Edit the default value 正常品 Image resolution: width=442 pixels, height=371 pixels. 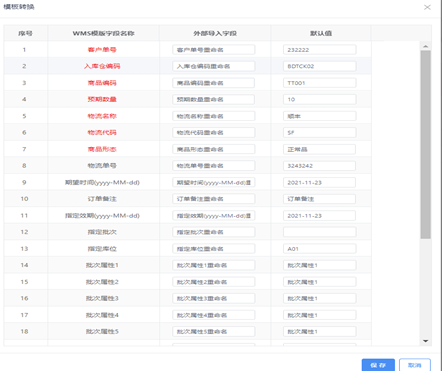pyautogui.click(x=320, y=149)
